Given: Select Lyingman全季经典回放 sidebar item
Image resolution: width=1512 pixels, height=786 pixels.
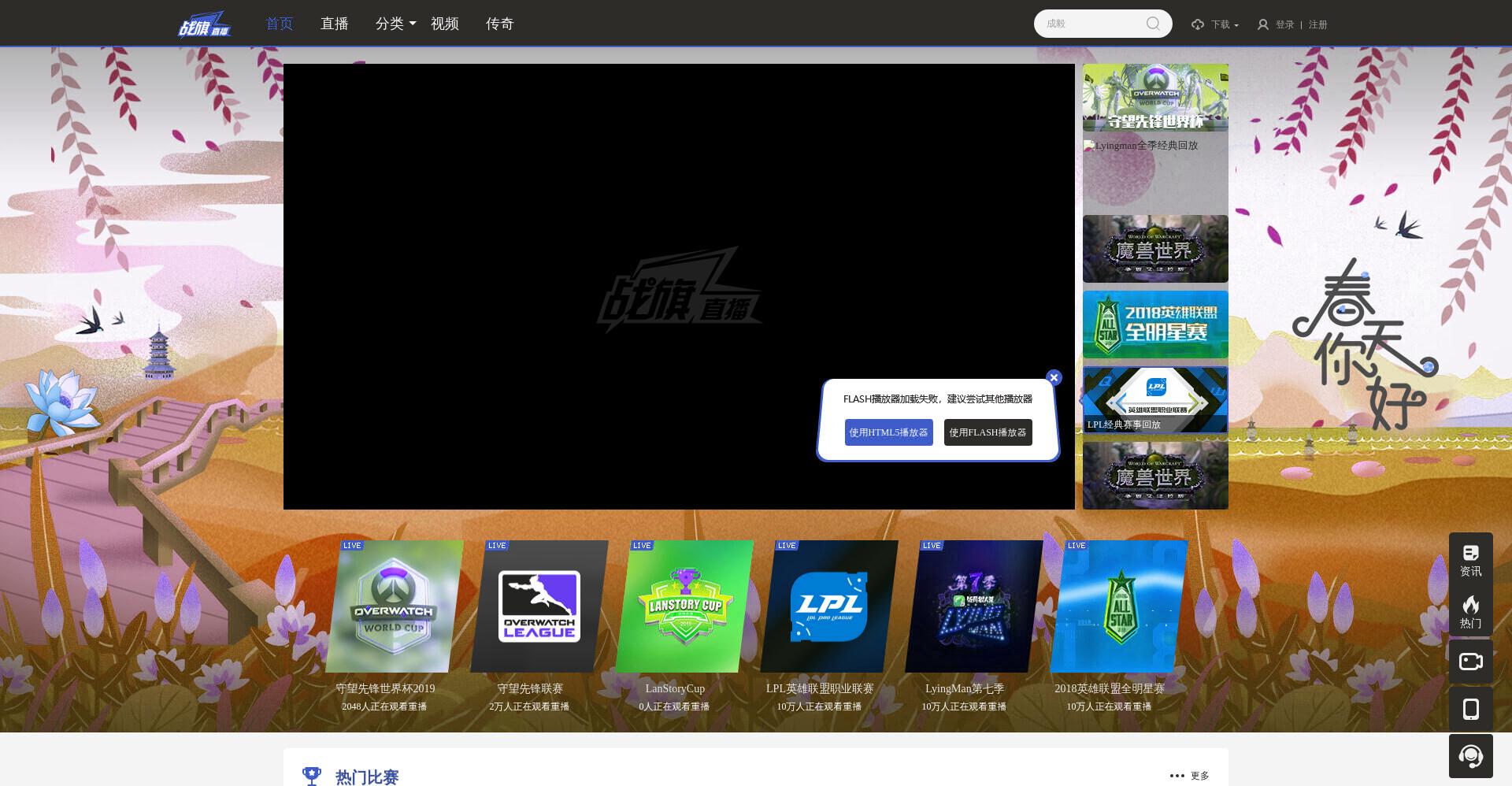Looking at the screenshot, I should click(x=1155, y=173).
